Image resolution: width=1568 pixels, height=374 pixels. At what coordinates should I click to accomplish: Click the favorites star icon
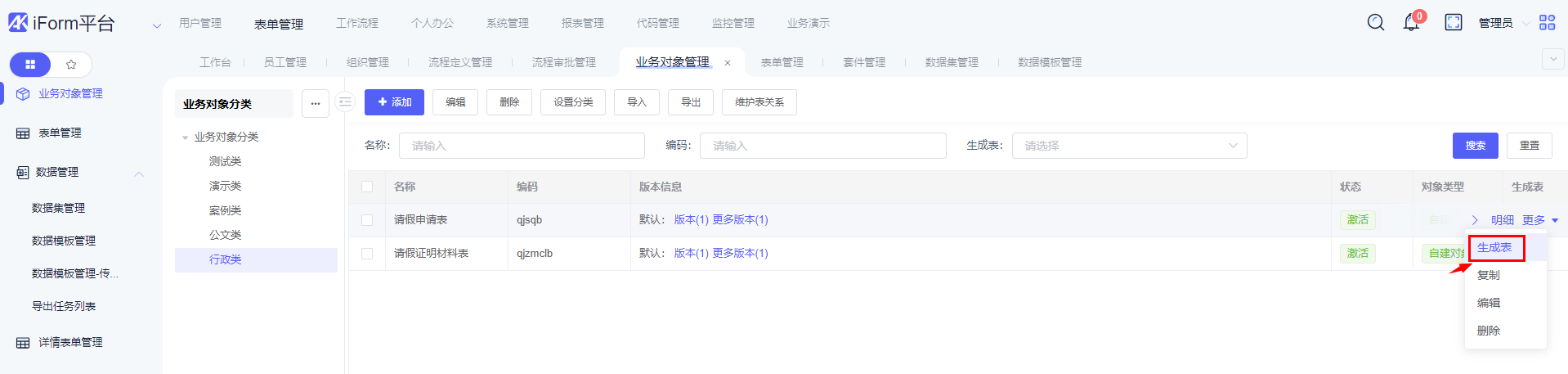pyautogui.click(x=71, y=64)
